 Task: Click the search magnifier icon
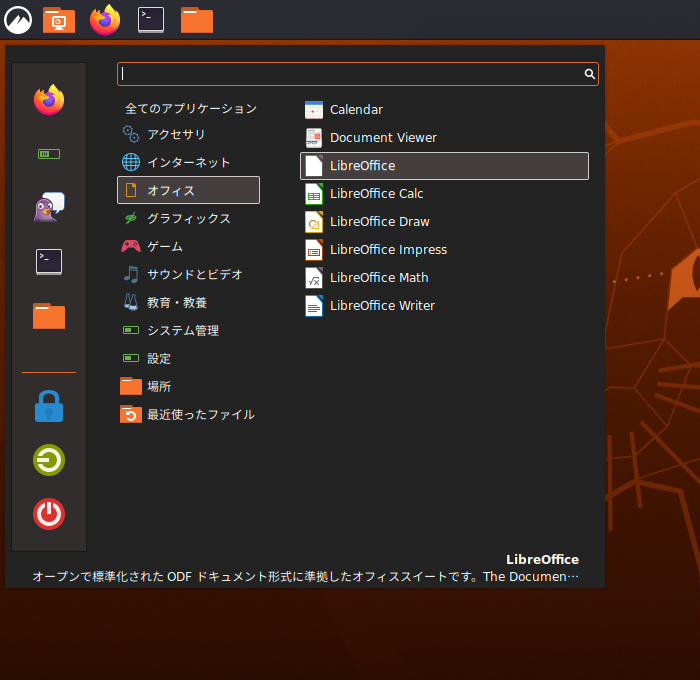tap(590, 74)
